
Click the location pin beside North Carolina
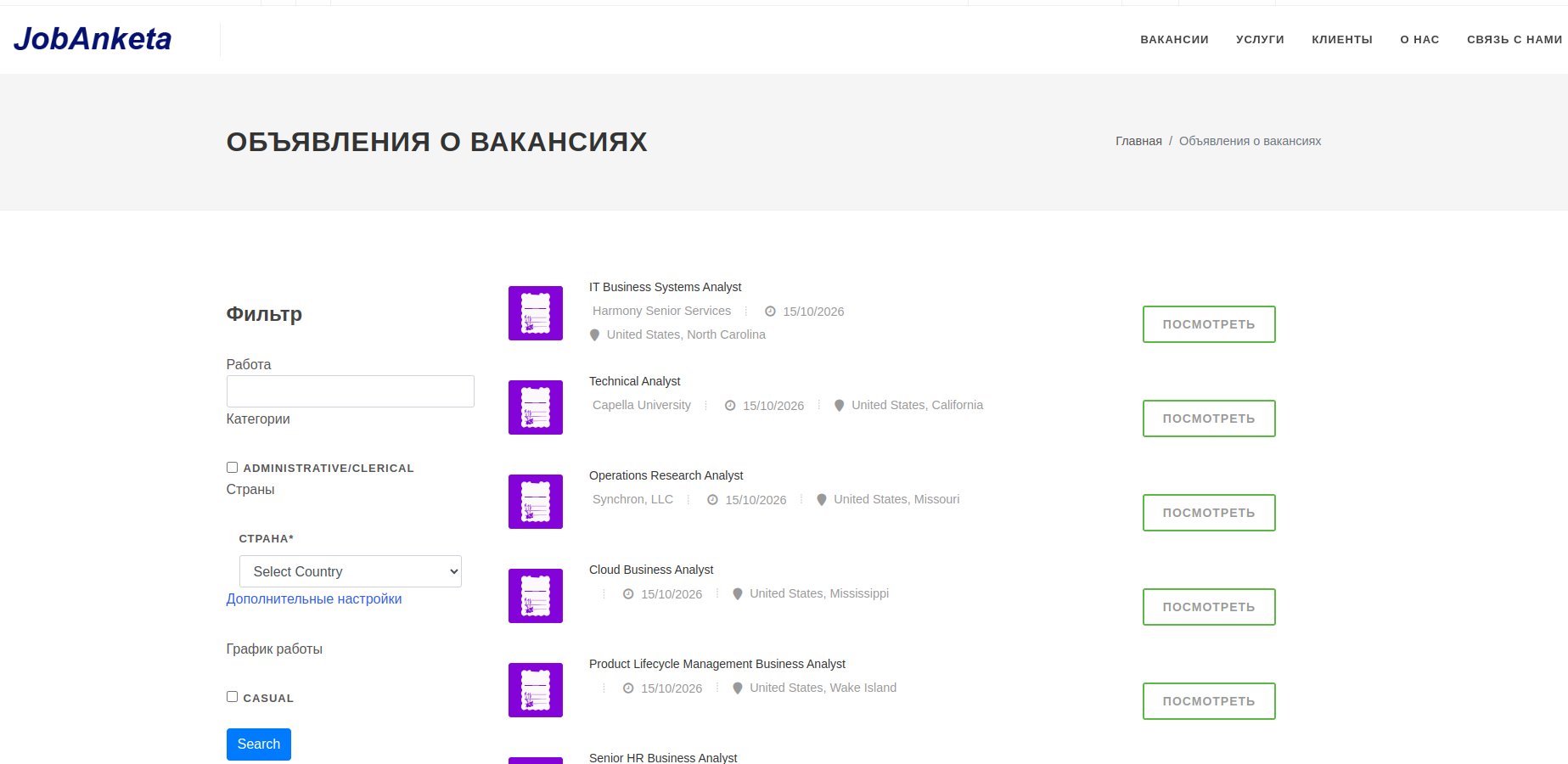(x=594, y=334)
